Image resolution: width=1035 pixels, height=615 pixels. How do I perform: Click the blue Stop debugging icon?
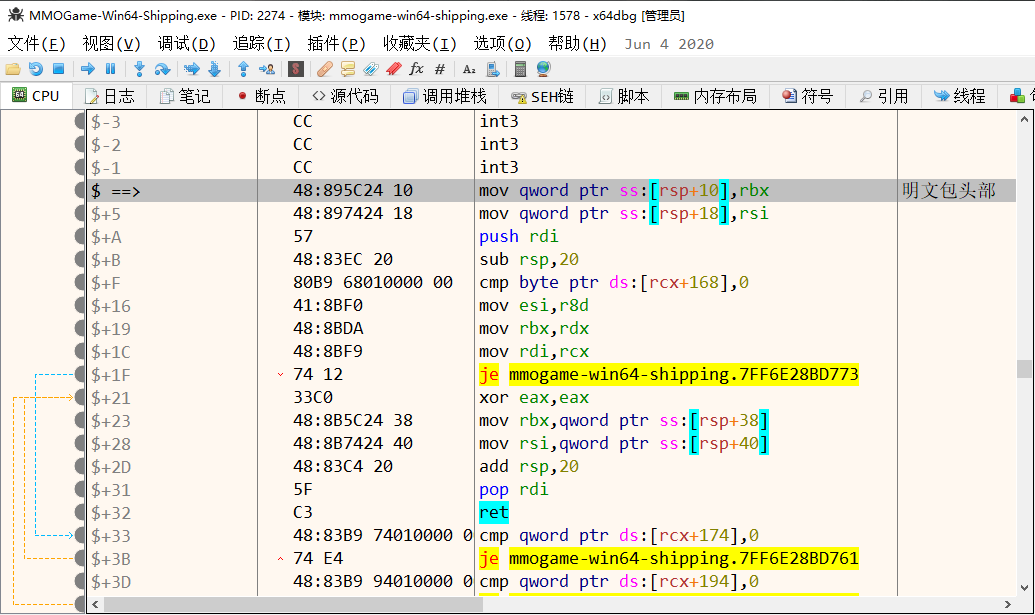[x=59, y=69]
